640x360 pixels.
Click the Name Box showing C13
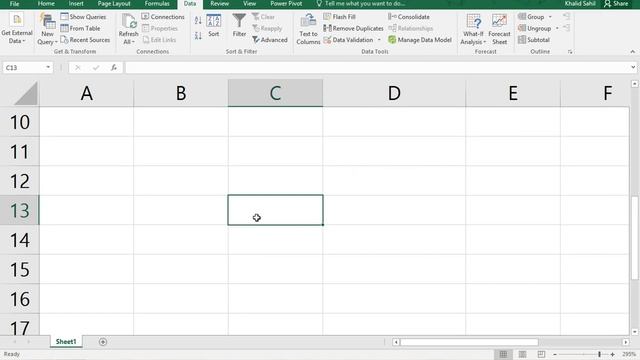pyautogui.click(x=24, y=67)
